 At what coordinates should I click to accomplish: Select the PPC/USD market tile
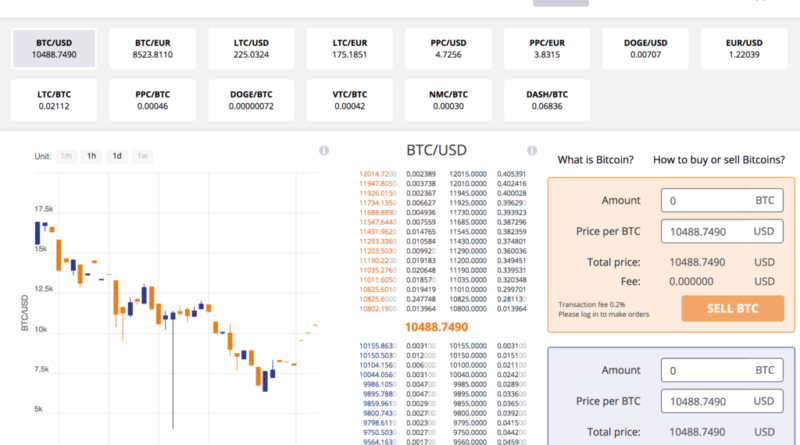[448, 48]
